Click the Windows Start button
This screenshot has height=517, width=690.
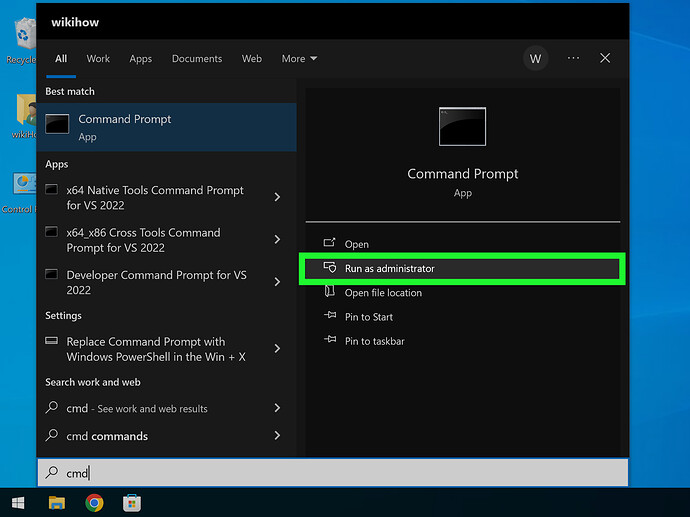(x=18, y=502)
